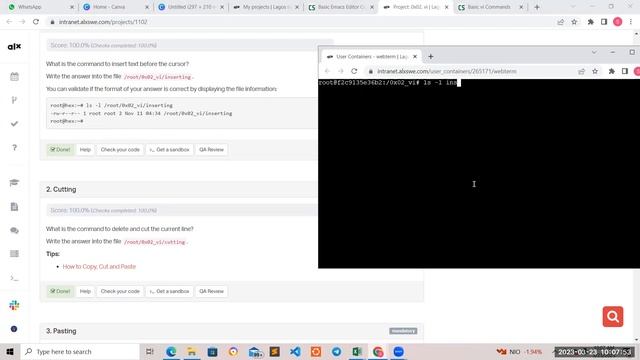Click Get a sandbox in Inserting task
640x360 pixels.
point(169,149)
